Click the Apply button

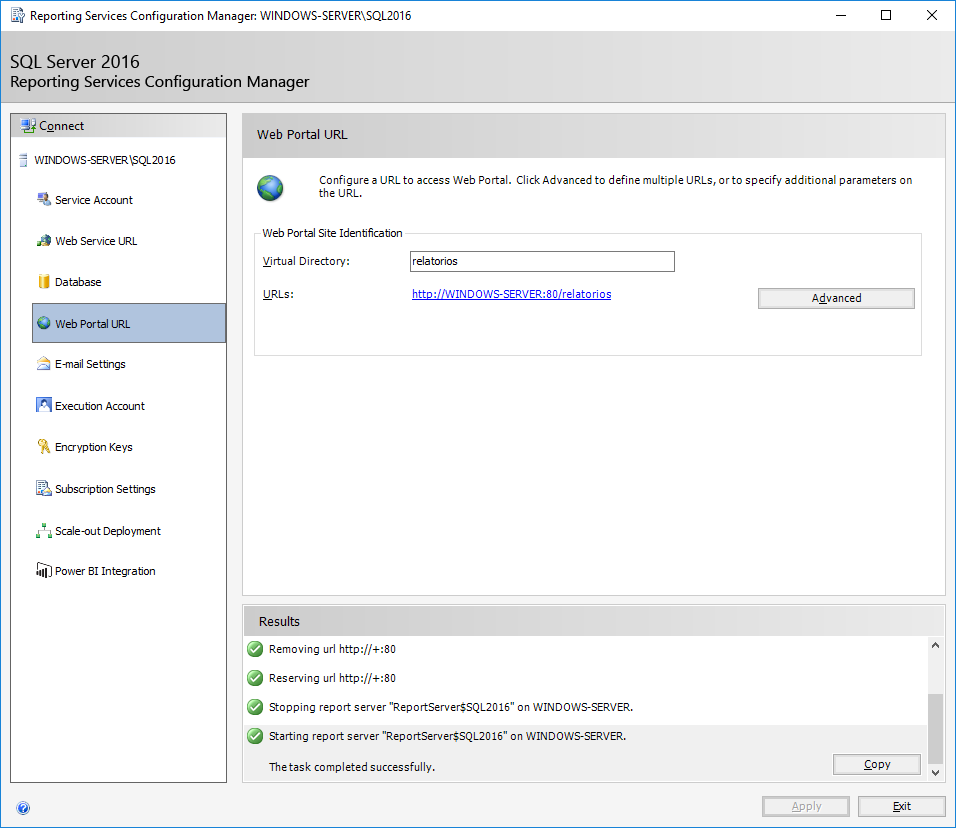point(806,806)
